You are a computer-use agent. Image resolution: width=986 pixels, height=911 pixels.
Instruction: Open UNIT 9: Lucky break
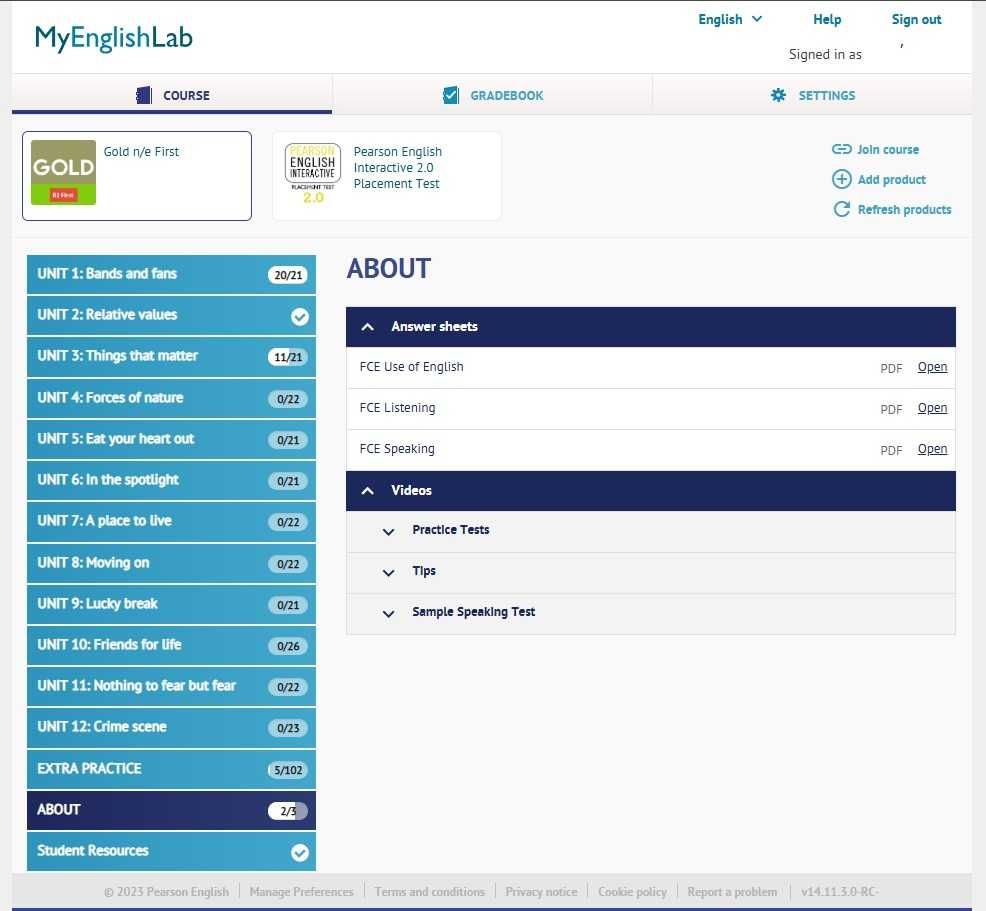(171, 604)
